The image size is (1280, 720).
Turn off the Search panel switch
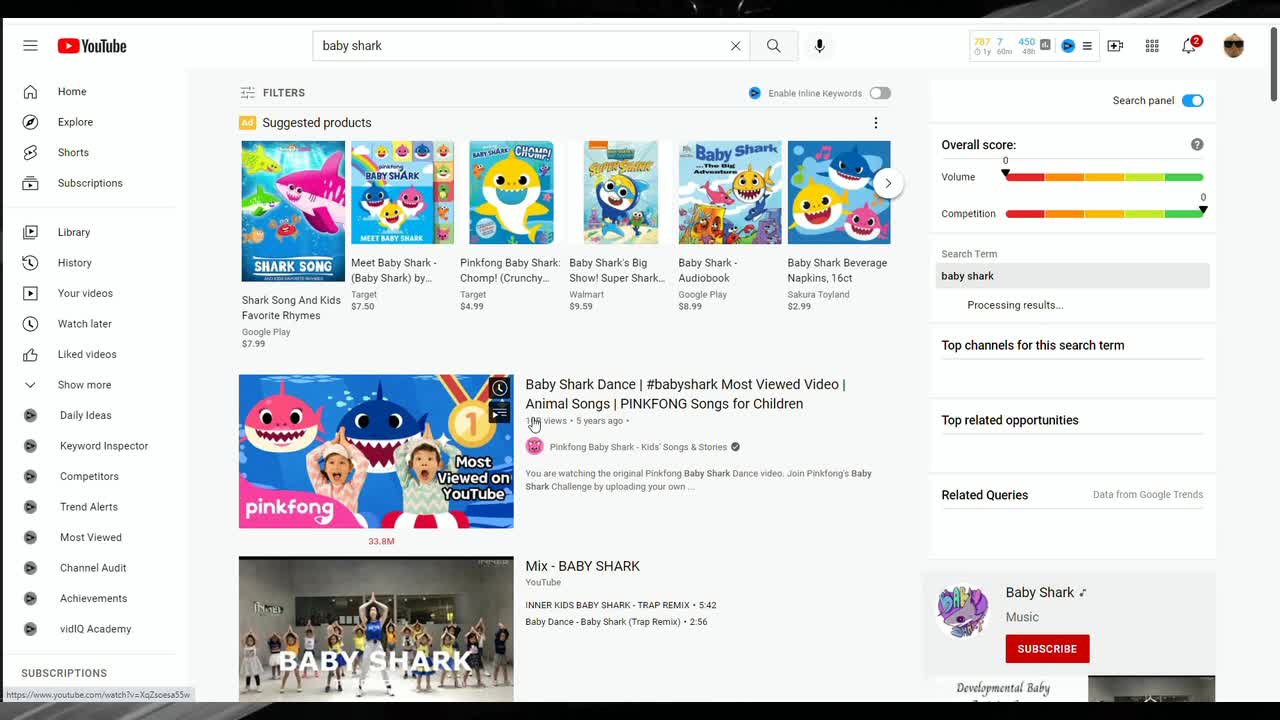pos(1193,101)
